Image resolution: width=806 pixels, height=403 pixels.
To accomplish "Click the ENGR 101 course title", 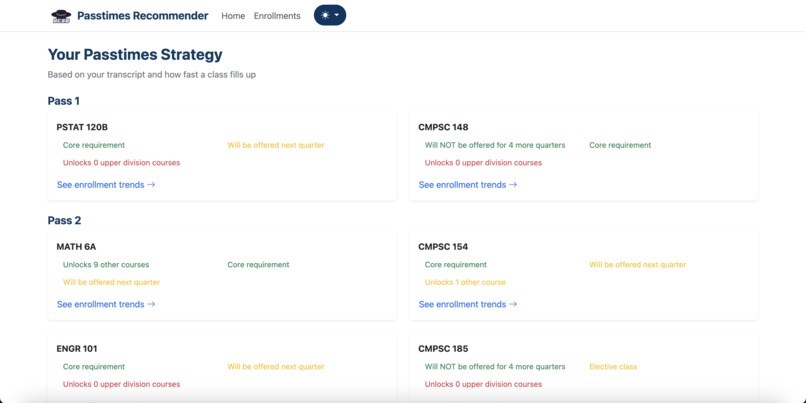I will tap(77, 349).
